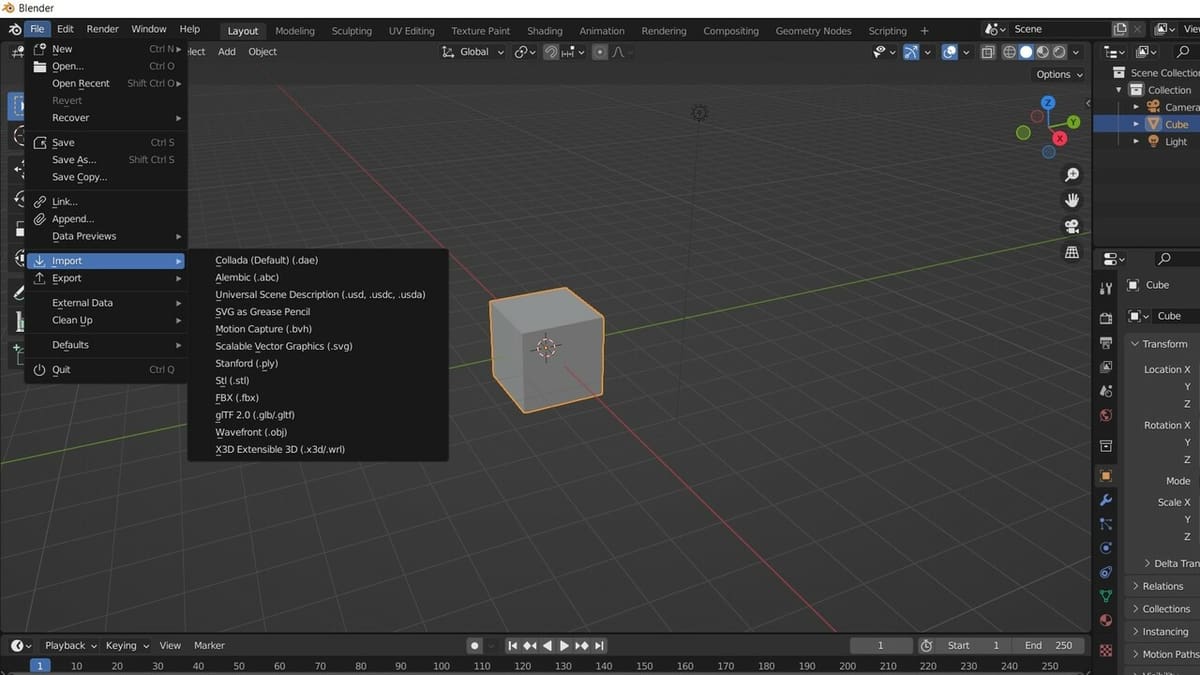Open the Object Constraints tab icon
The width and height of the screenshot is (1200, 675).
point(1105,572)
